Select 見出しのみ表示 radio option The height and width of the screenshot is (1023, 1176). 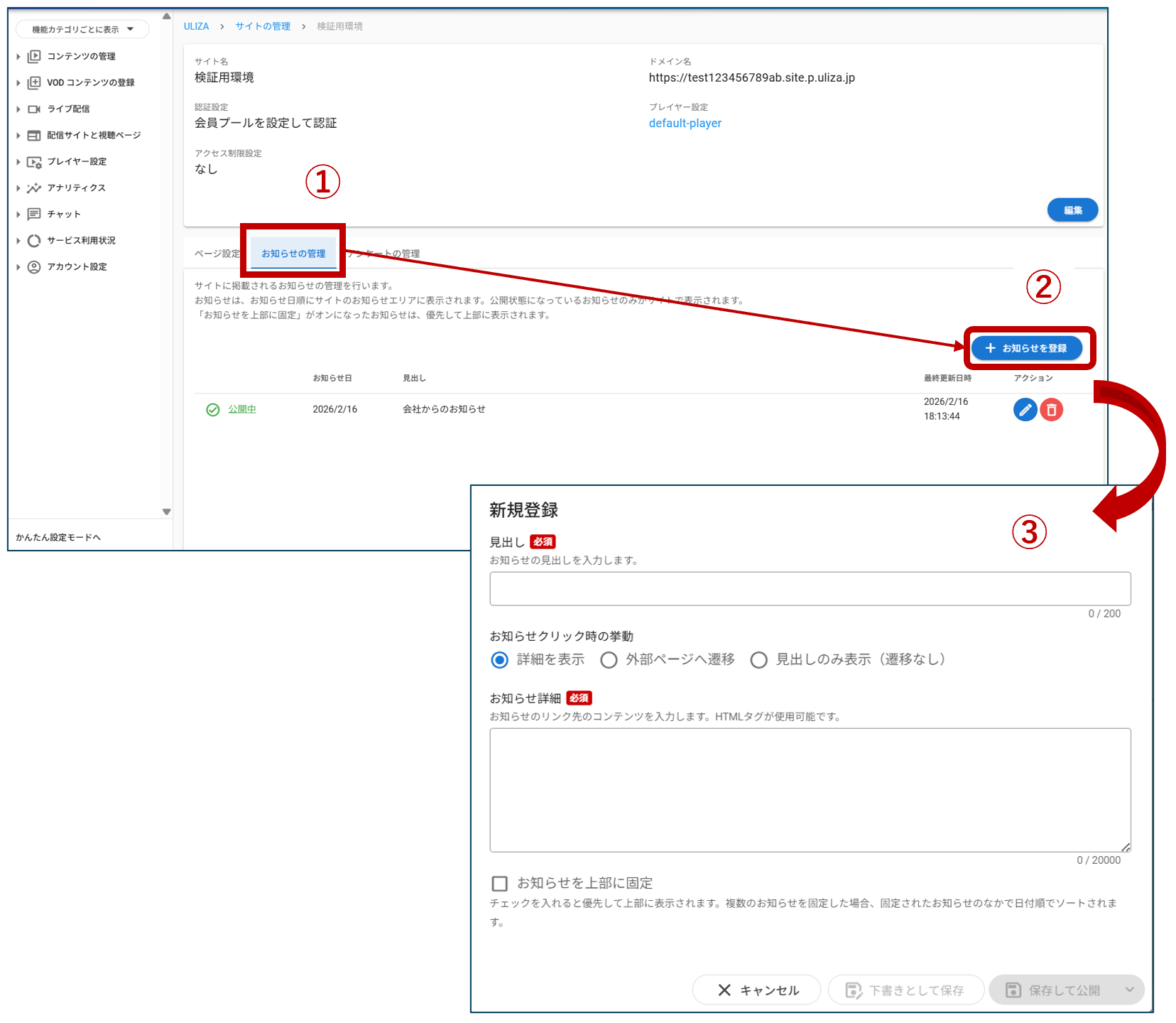point(758,660)
